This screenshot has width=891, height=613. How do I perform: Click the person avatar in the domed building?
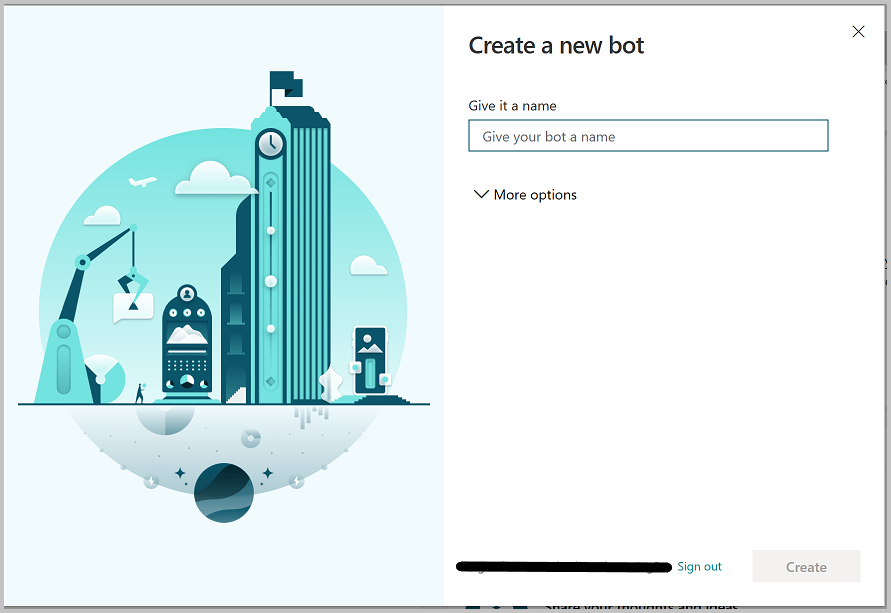click(186, 296)
